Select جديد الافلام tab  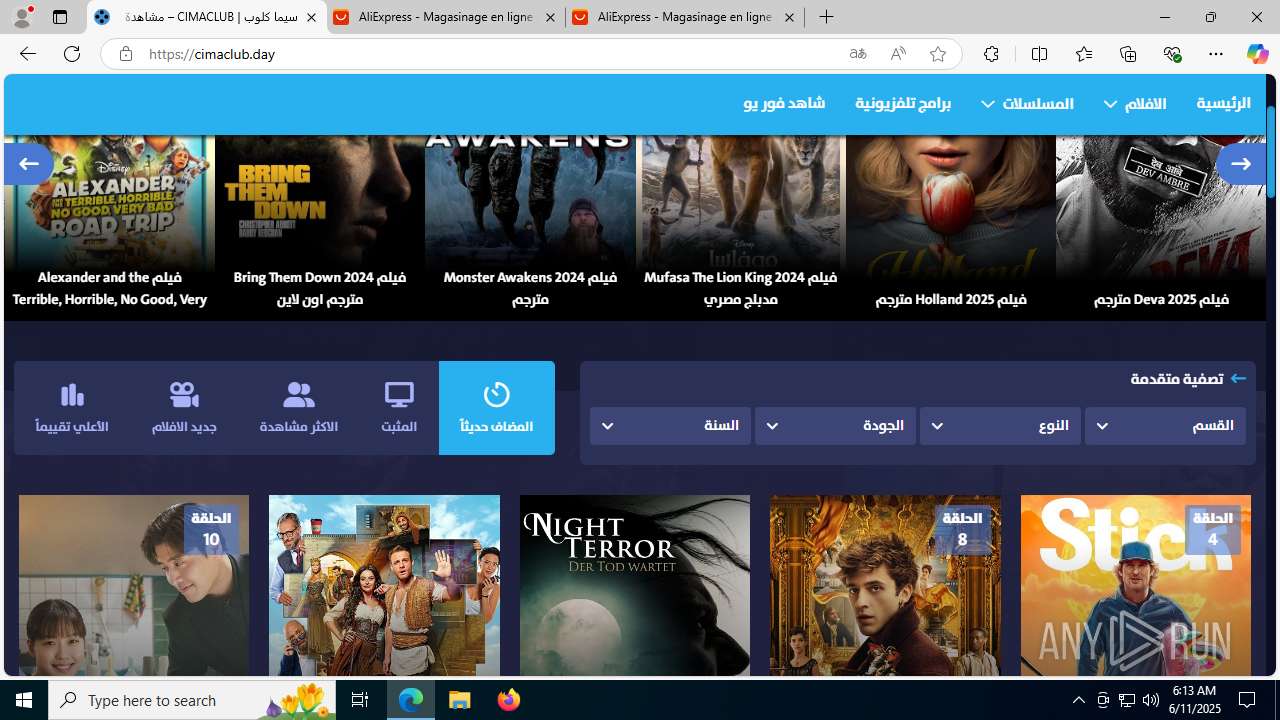coord(184,408)
